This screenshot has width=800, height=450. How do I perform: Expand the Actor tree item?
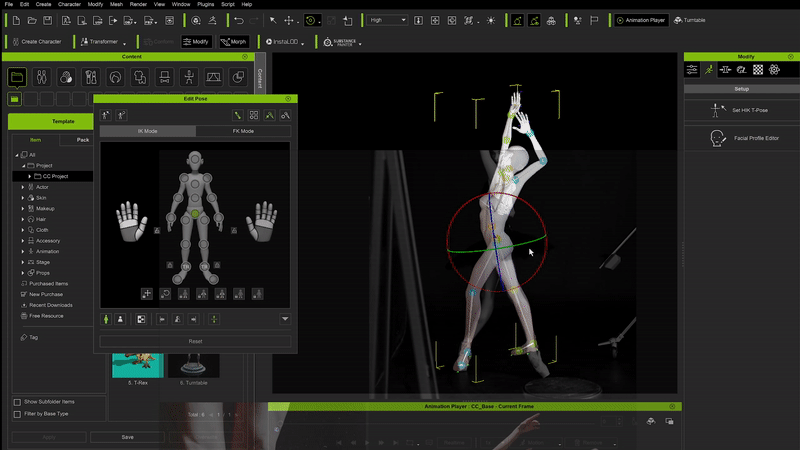pyautogui.click(x=23, y=187)
